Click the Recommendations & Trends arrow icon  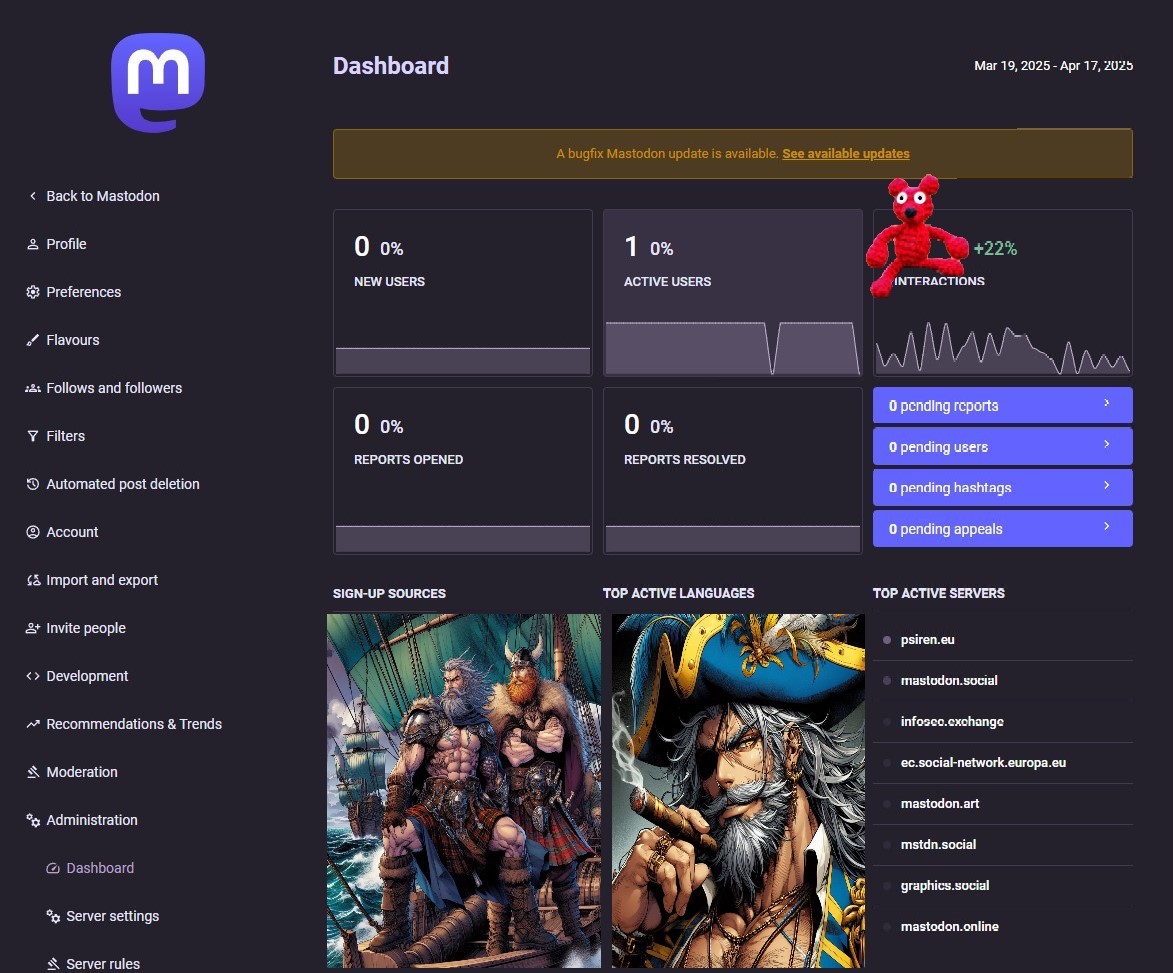[32, 724]
